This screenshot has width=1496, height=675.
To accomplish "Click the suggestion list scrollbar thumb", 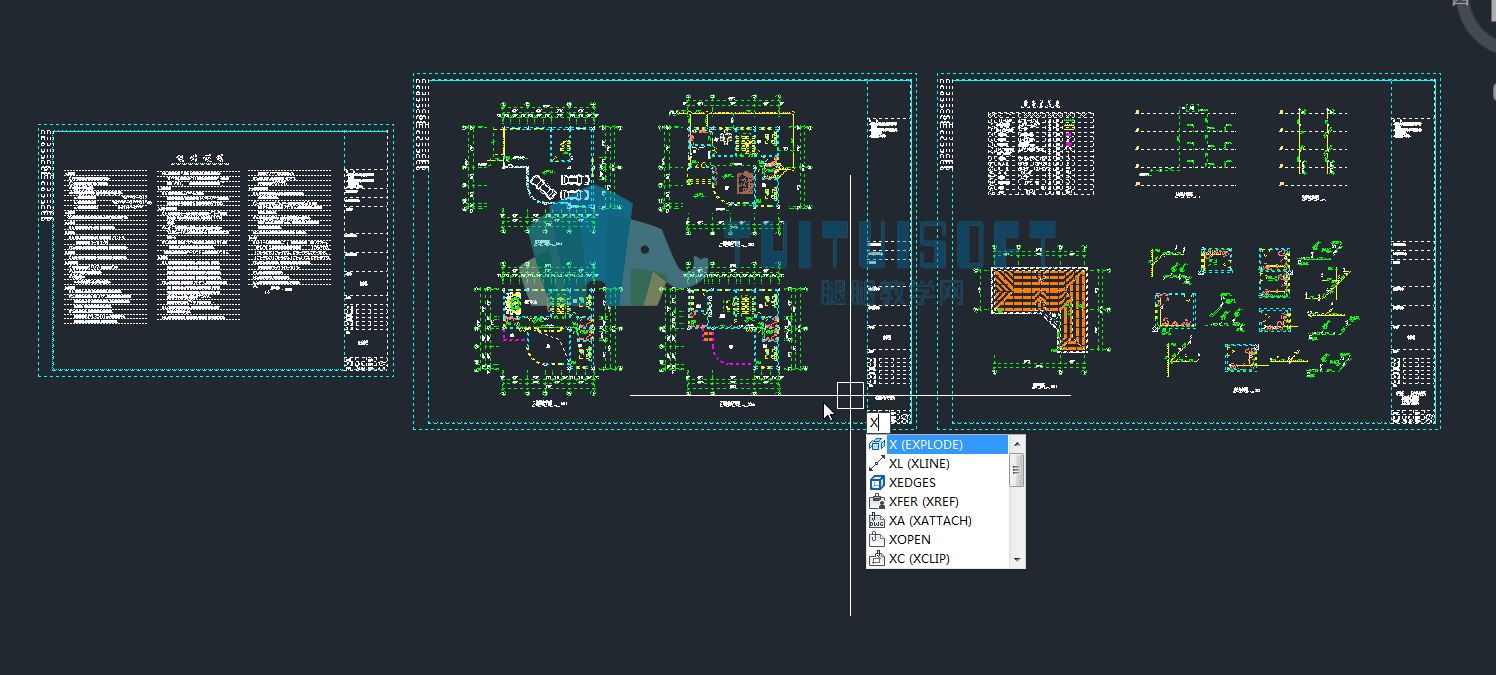I will point(1017,469).
